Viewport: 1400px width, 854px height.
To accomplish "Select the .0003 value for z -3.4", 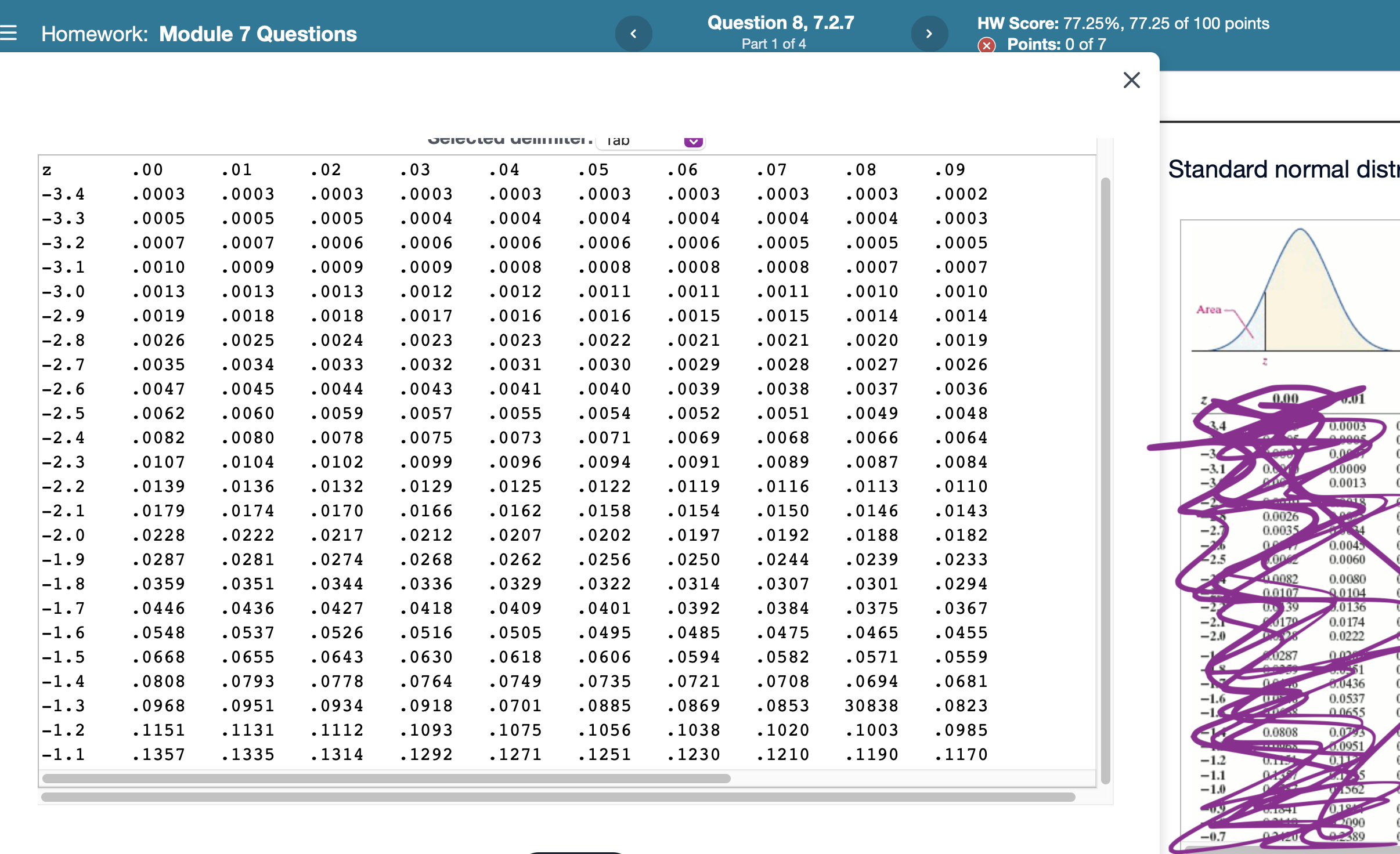I will 158,193.
